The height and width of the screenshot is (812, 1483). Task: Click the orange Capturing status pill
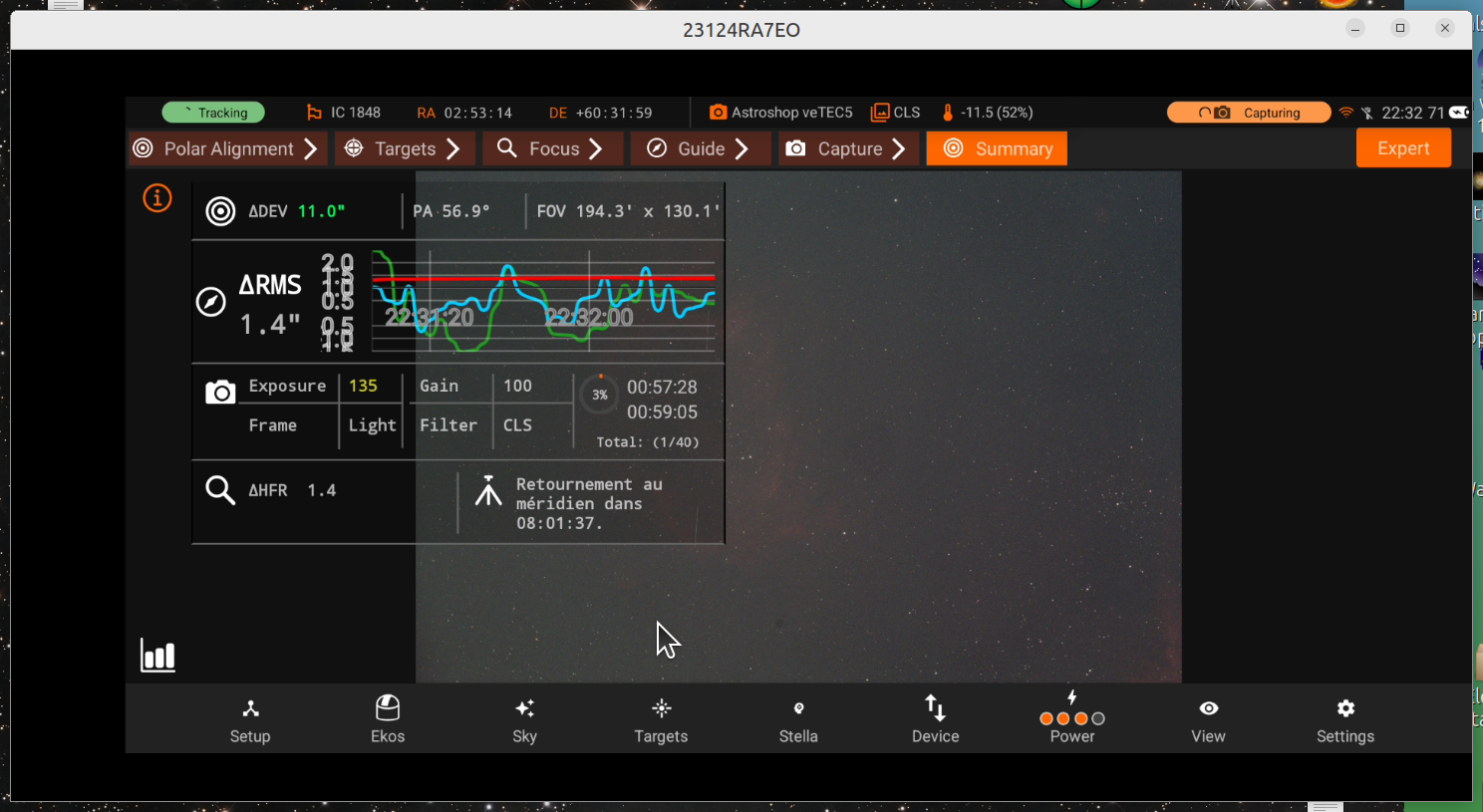point(1249,113)
